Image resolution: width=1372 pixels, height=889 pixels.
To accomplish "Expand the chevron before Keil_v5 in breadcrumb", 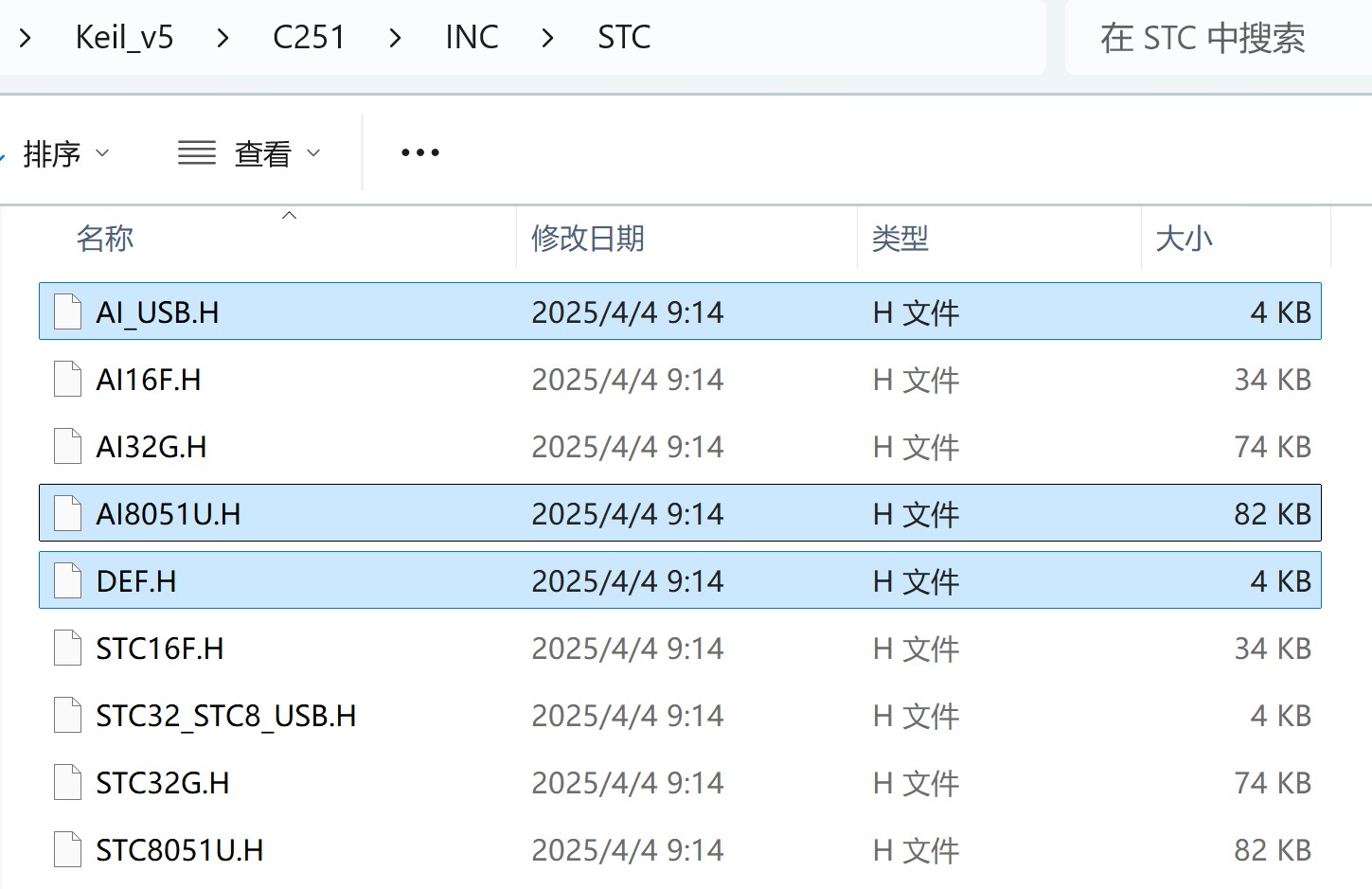I will 26,38.
